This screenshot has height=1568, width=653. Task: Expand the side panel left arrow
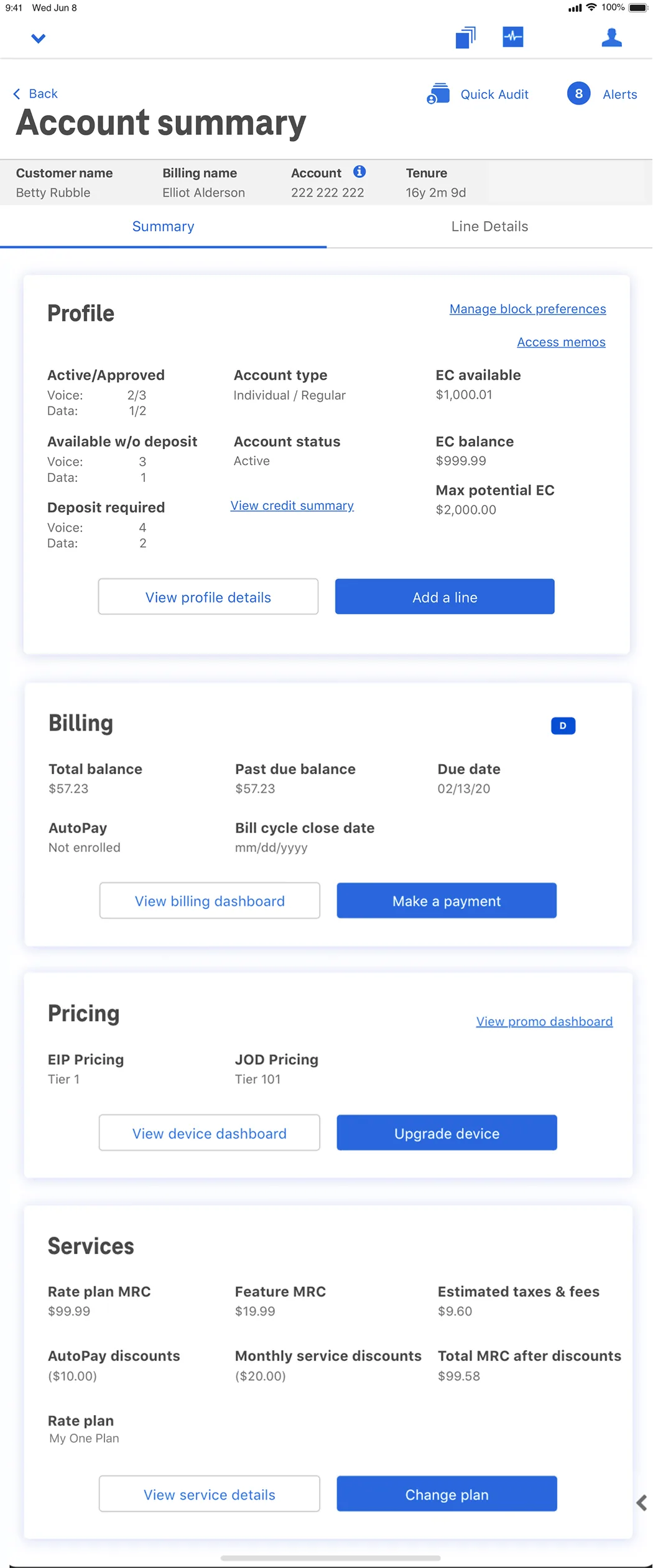point(642,1503)
